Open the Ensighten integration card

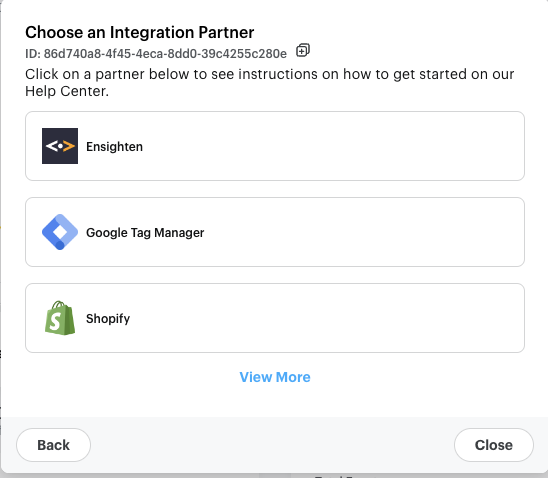(x=275, y=146)
